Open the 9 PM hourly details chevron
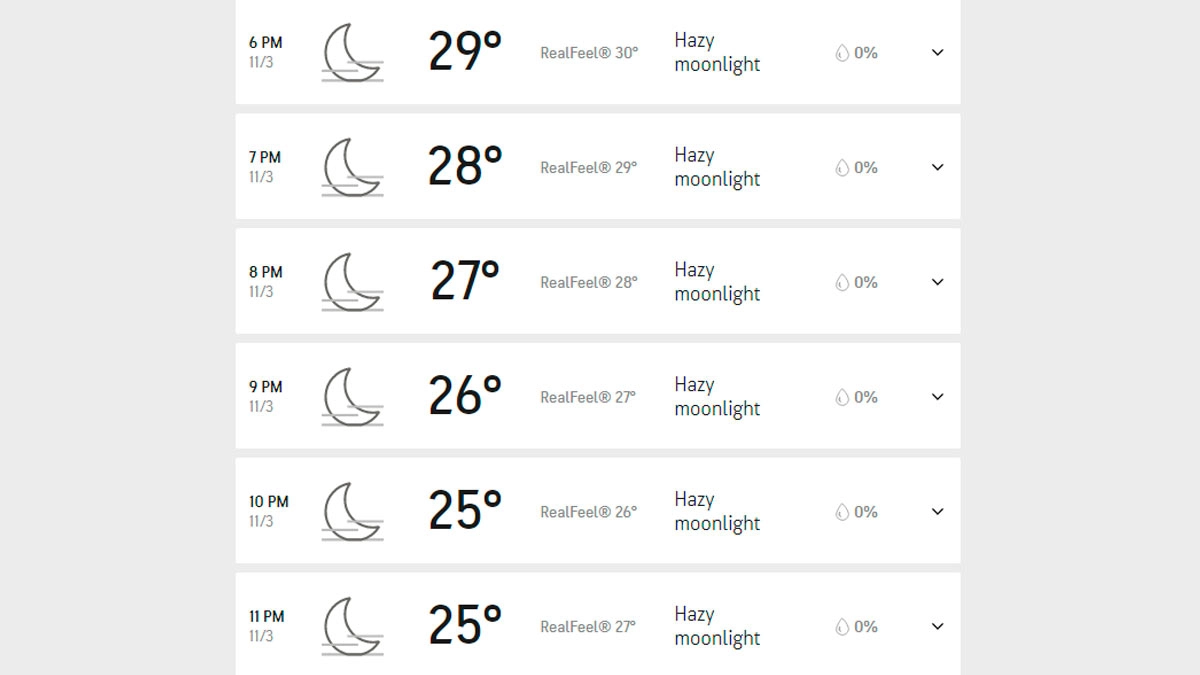This screenshot has height=675, width=1200. pyautogui.click(x=937, y=397)
